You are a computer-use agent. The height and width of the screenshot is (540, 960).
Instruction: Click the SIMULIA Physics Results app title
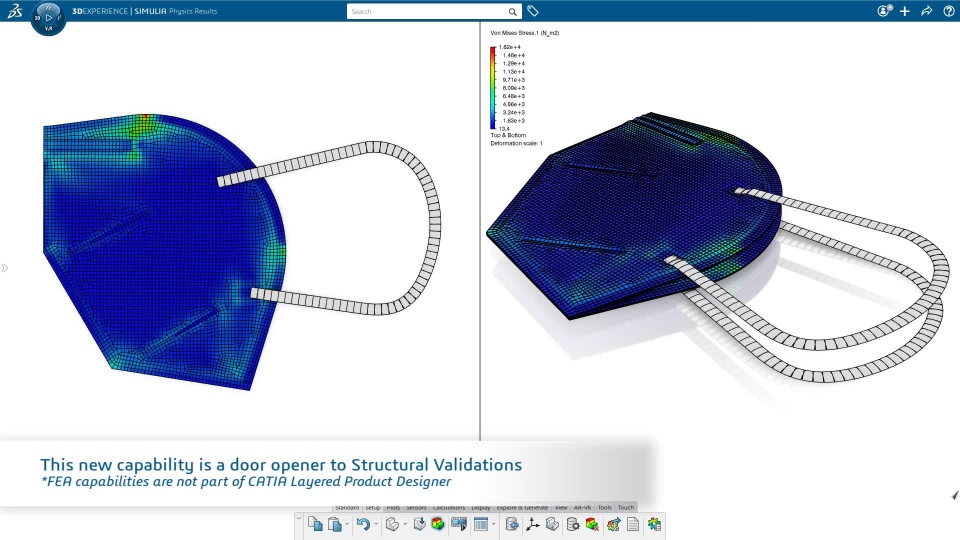176,11
